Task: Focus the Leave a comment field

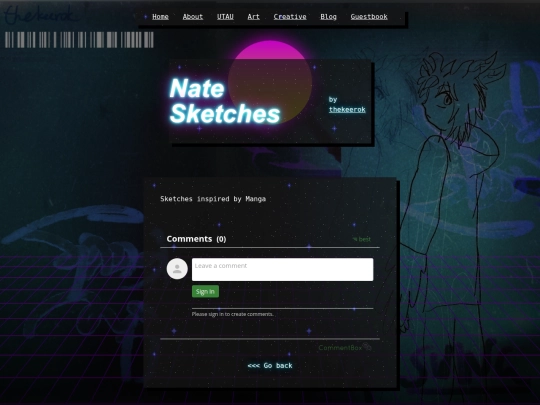Action: point(282,269)
